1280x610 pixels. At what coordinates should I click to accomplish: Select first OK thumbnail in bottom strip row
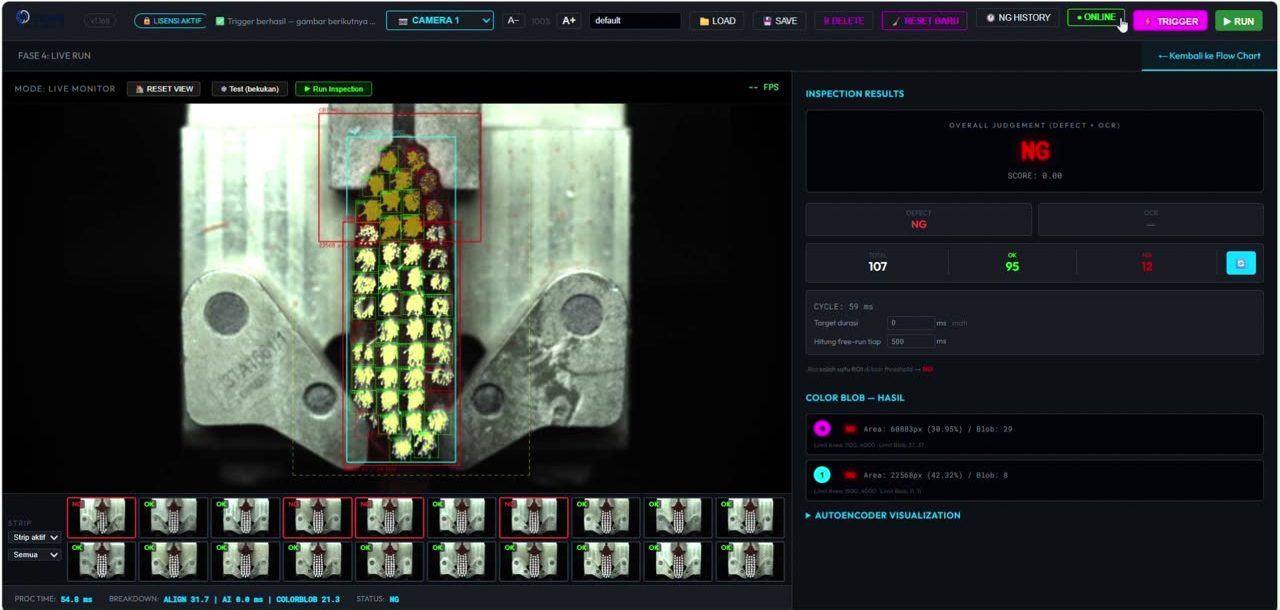[x=102, y=561]
